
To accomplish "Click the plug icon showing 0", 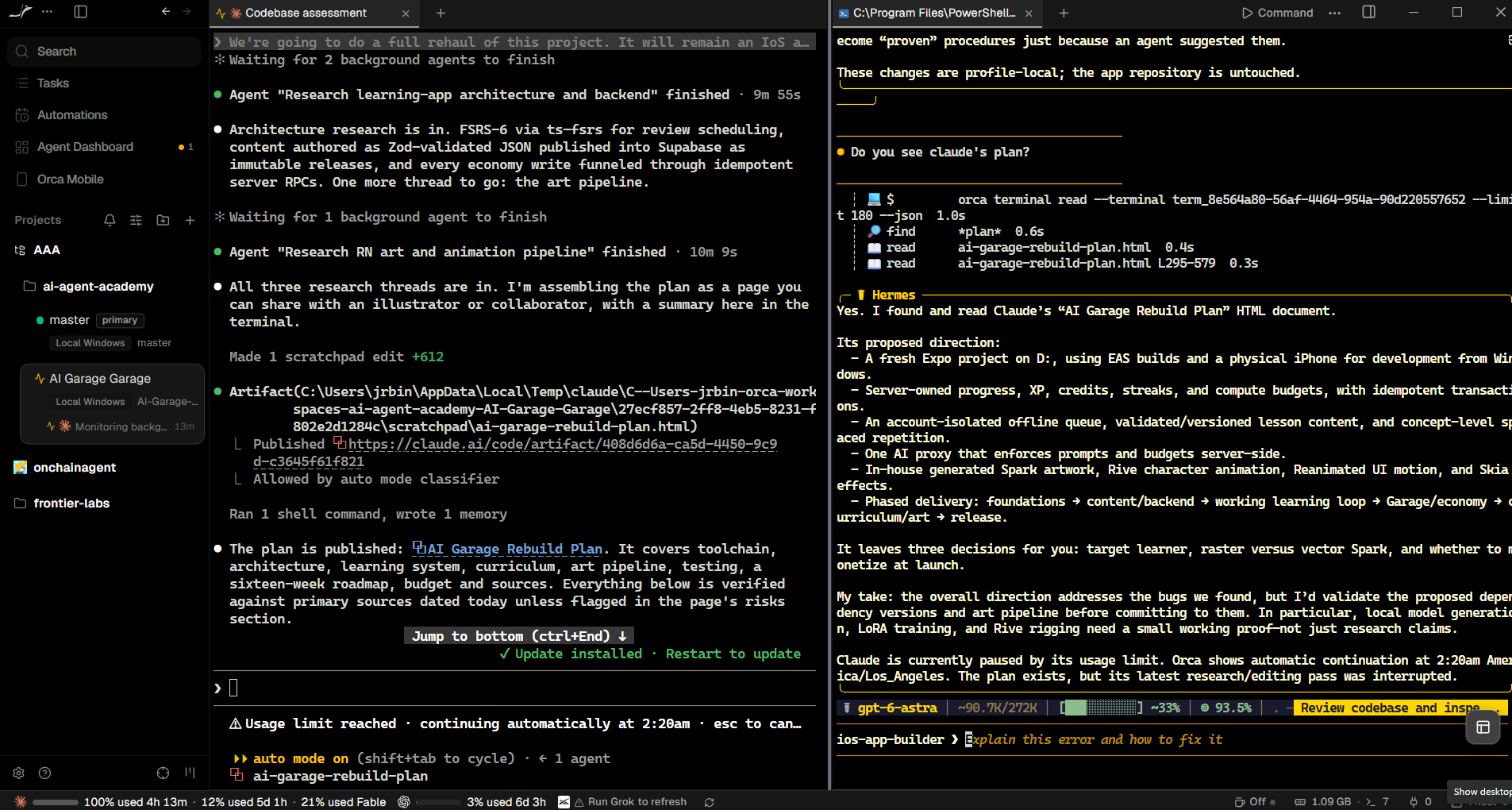I will click(x=1420, y=801).
